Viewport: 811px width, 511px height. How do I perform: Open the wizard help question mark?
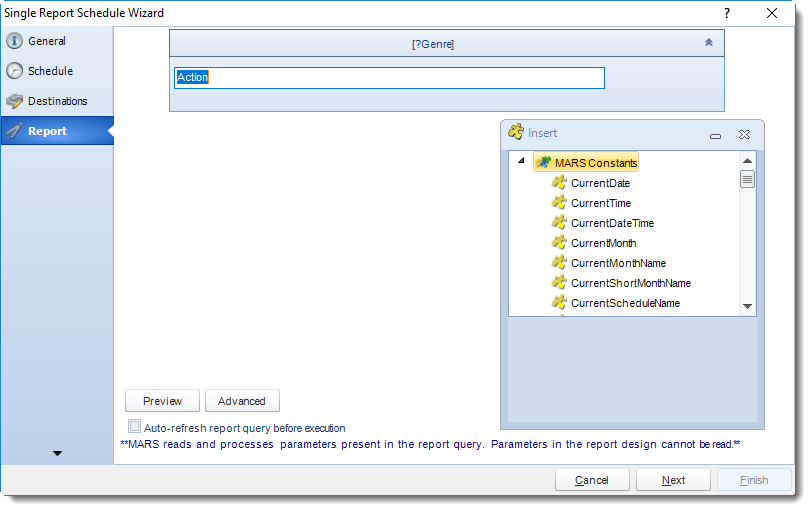click(727, 13)
